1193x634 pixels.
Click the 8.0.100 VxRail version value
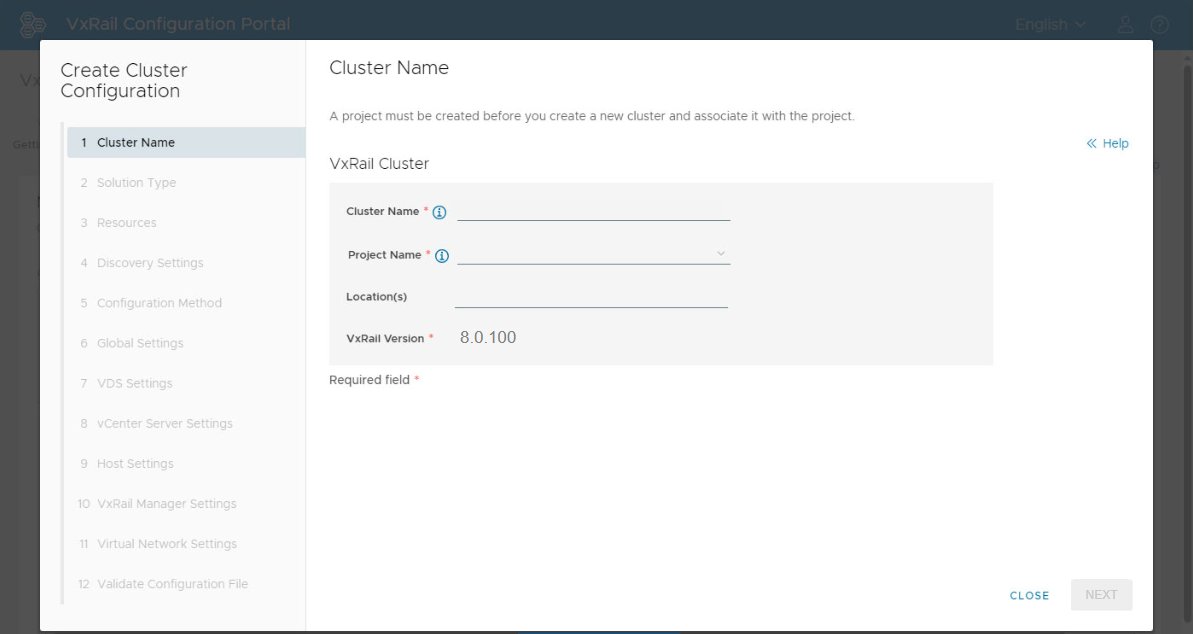(x=488, y=337)
